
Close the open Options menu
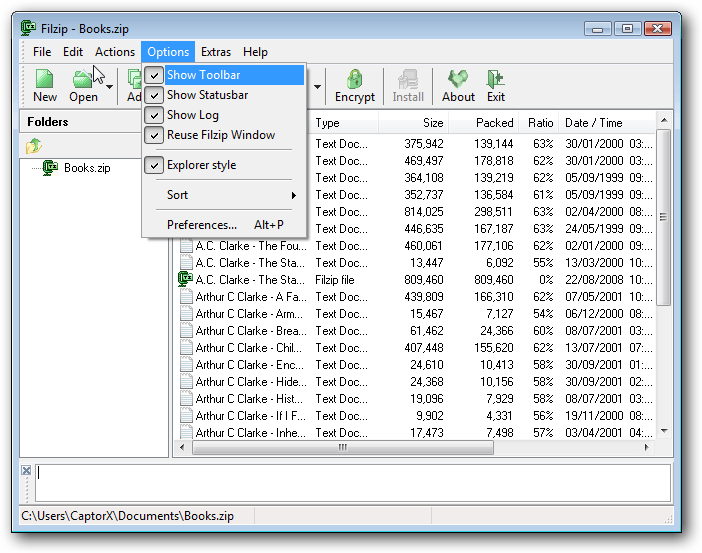click(x=168, y=52)
